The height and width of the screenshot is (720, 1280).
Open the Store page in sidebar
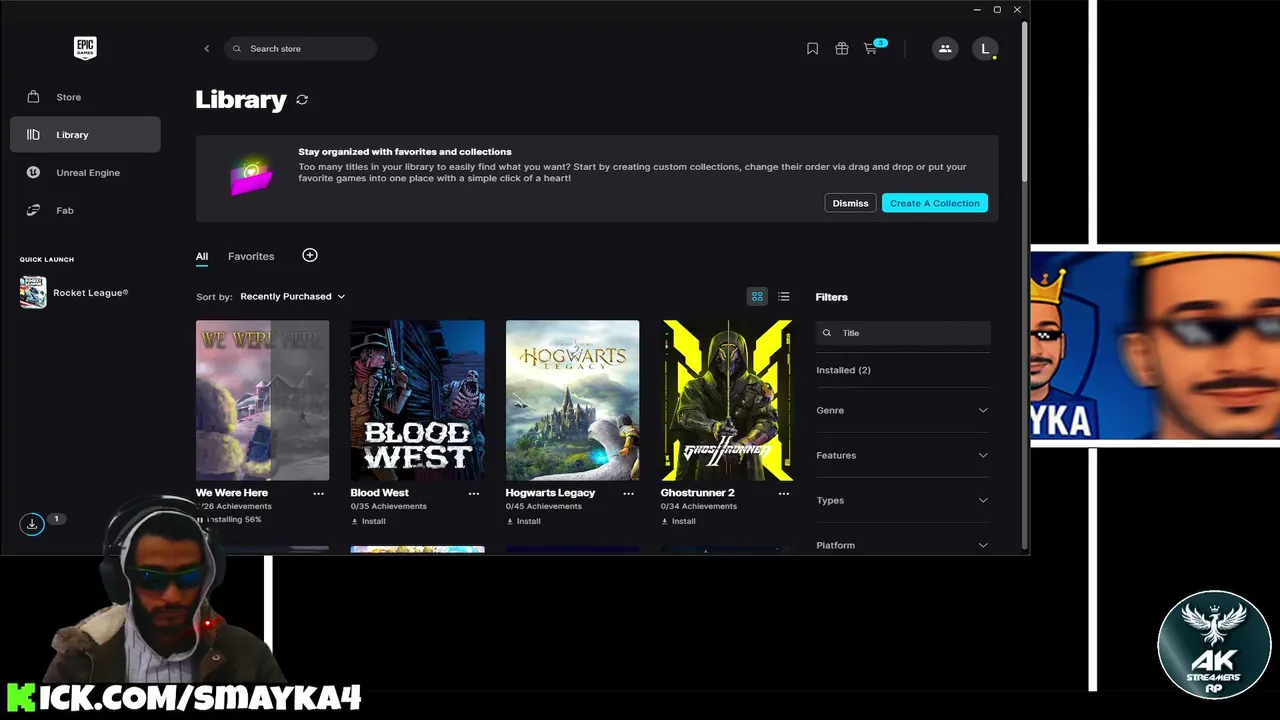click(85, 97)
